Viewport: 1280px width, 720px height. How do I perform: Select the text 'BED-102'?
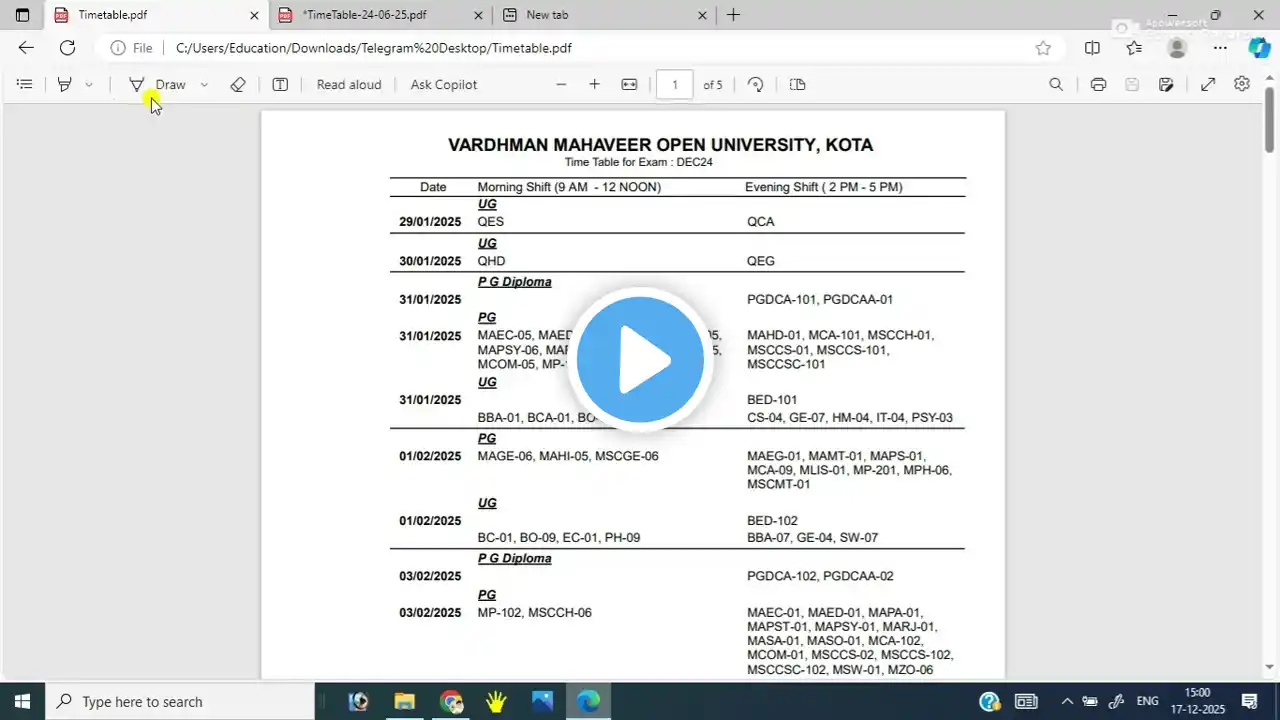click(772, 521)
